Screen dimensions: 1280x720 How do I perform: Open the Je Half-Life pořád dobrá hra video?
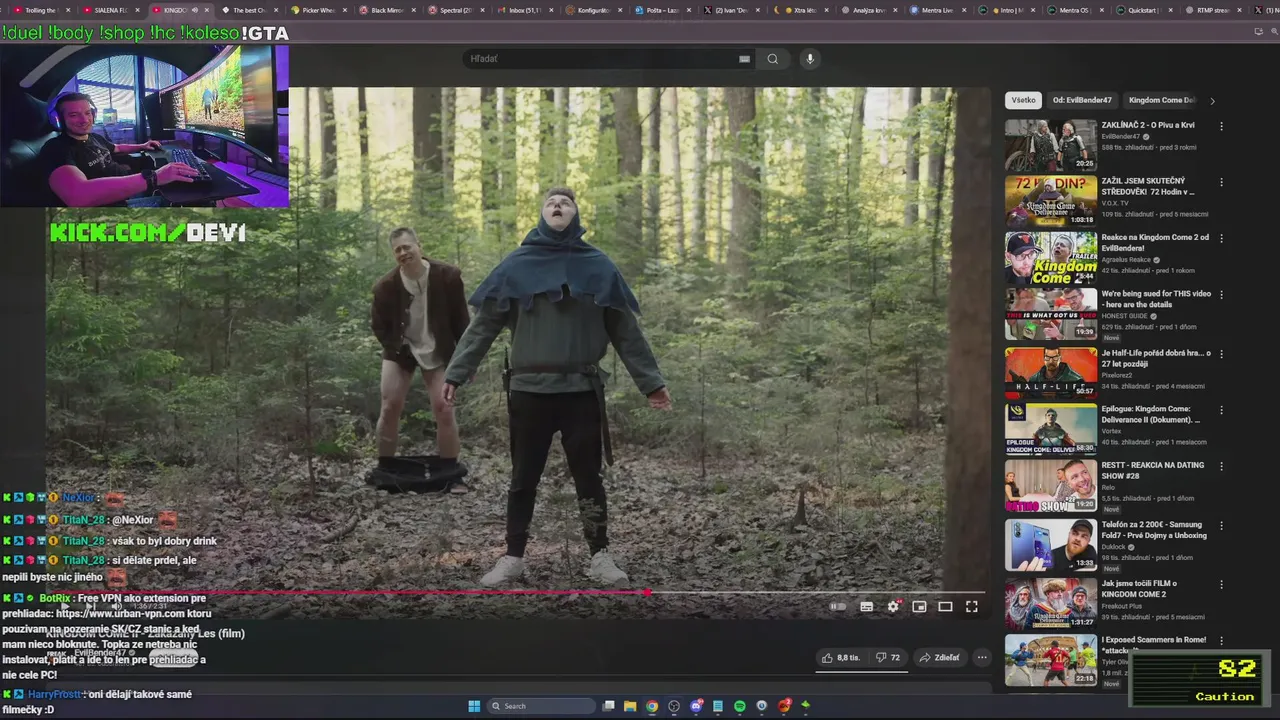[x=1156, y=358]
